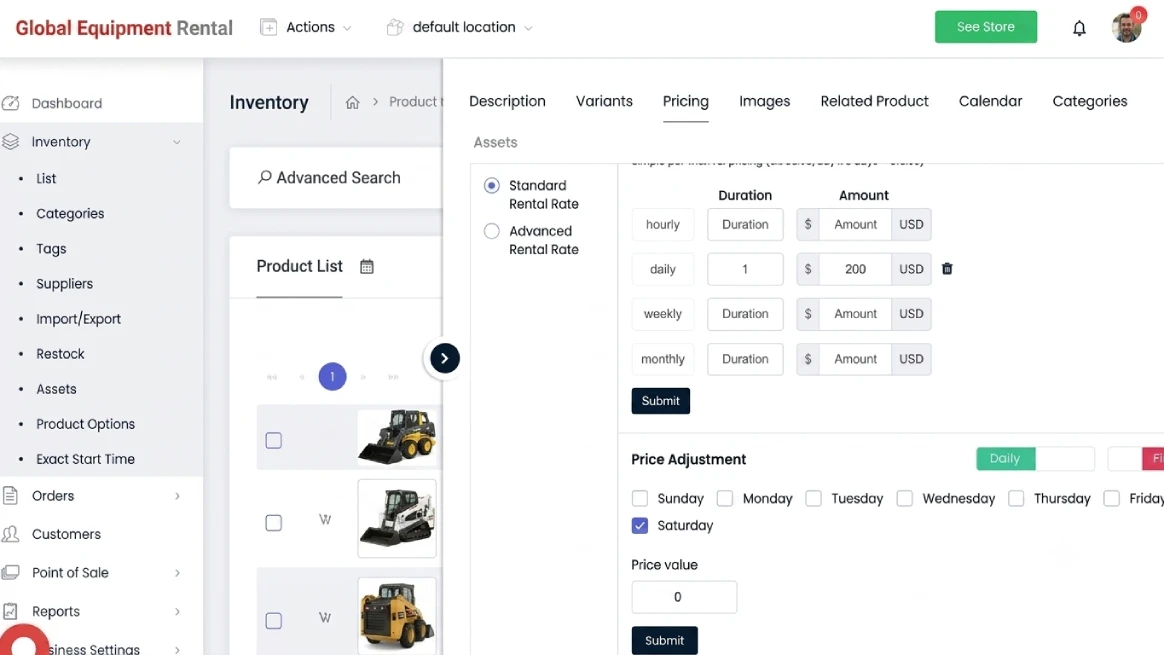Open the Calendar tab

pyautogui.click(x=990, y=101)
